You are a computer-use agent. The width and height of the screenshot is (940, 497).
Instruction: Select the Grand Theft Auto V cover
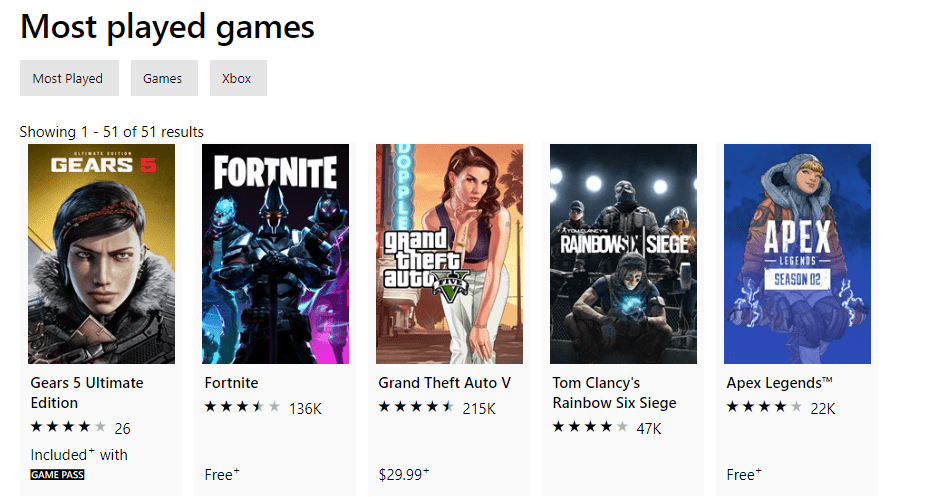coord(449,253)
